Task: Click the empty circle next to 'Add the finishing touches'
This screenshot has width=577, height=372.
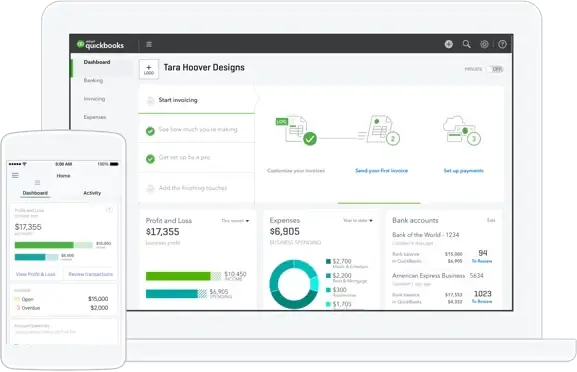Action: [150, 188]
